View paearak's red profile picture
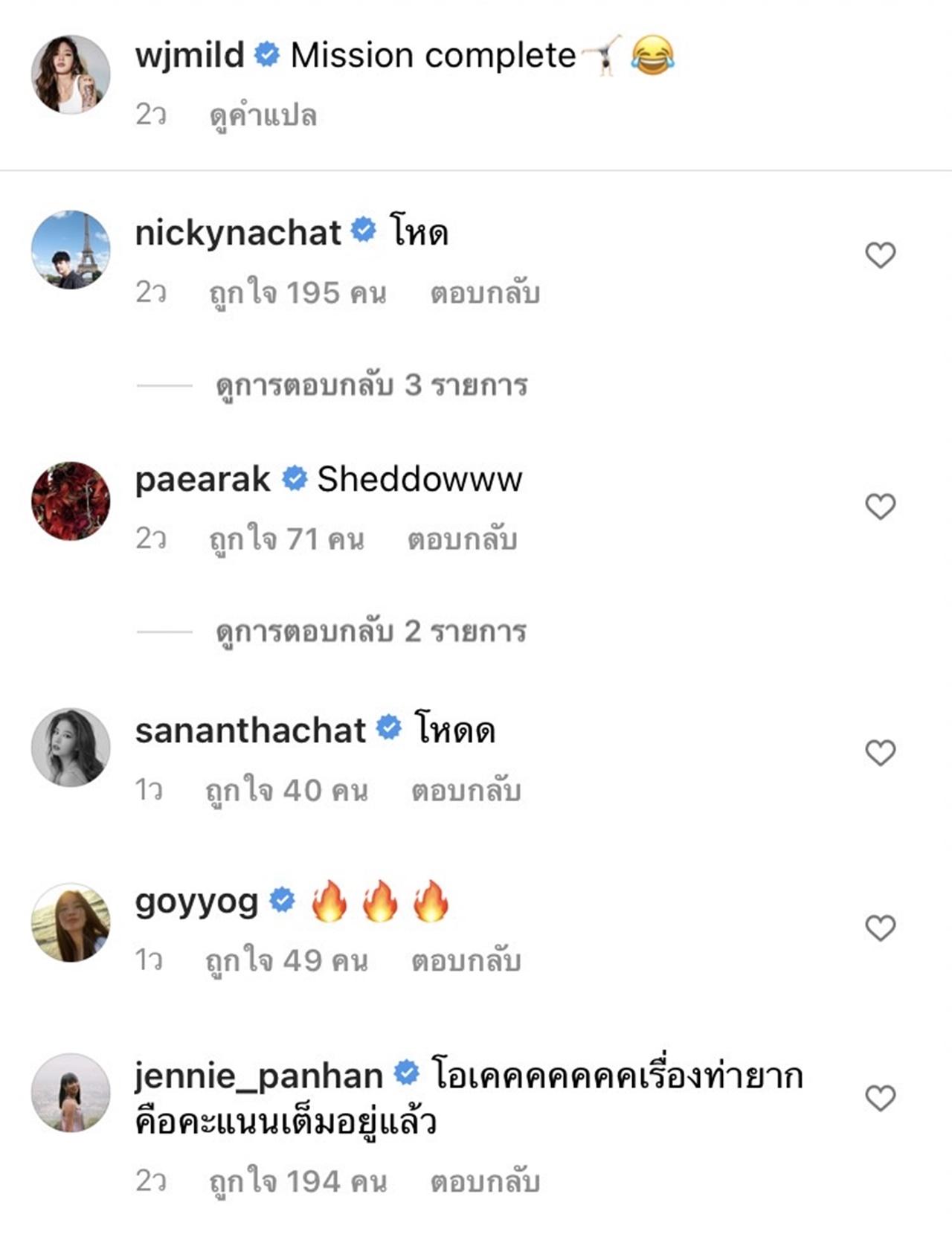Screen dimensions: 952x1243 (x=71, y=501)
